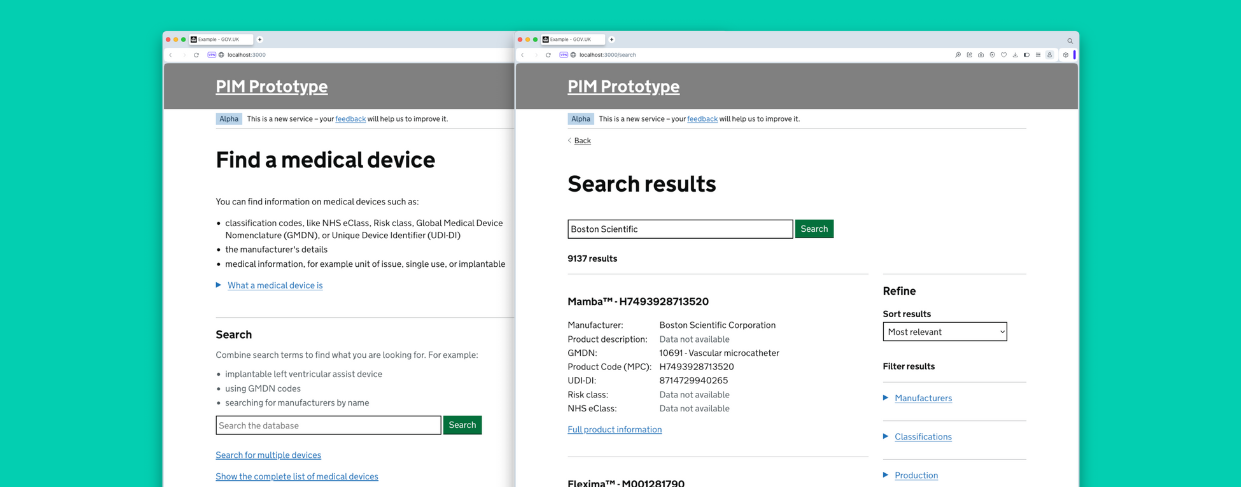Click the tab search magnifier at window top right
This screenshot has width=1241, height=487.
1070,41
